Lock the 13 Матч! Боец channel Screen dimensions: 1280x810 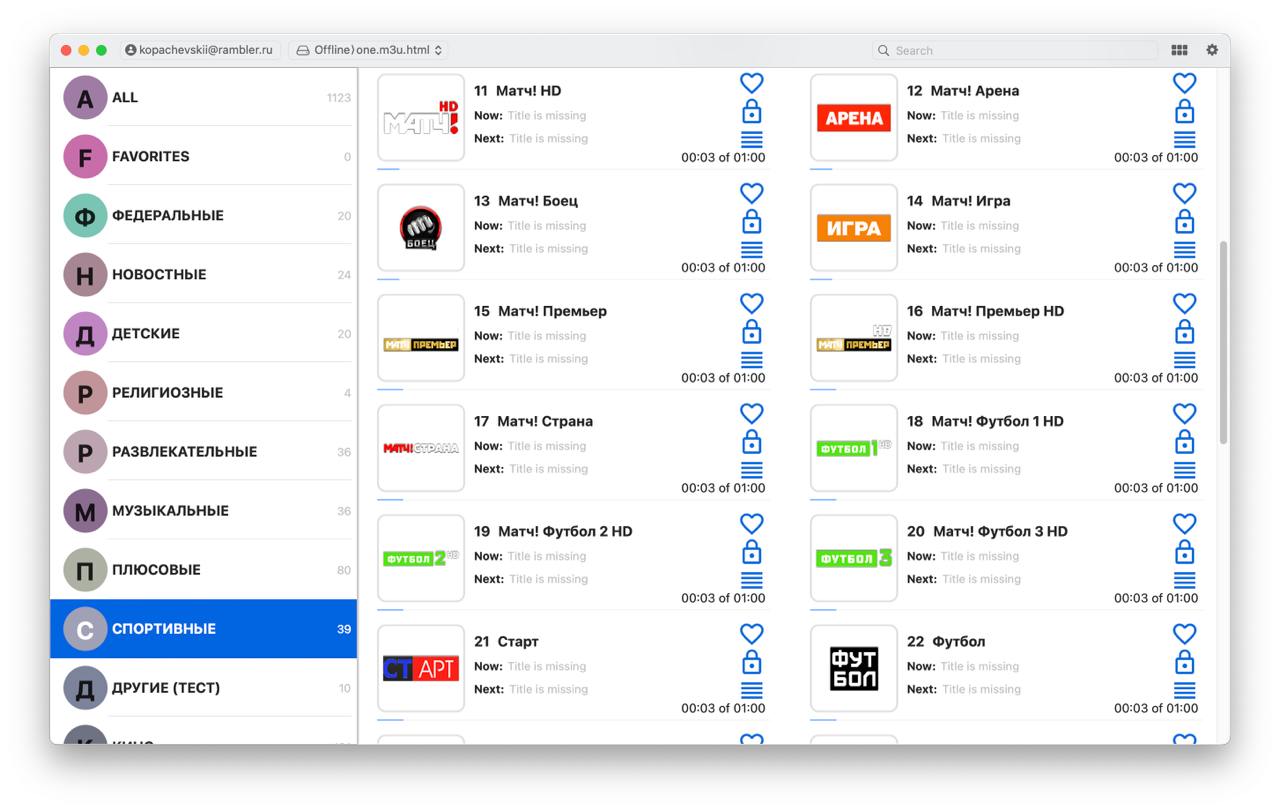point(752,221)
